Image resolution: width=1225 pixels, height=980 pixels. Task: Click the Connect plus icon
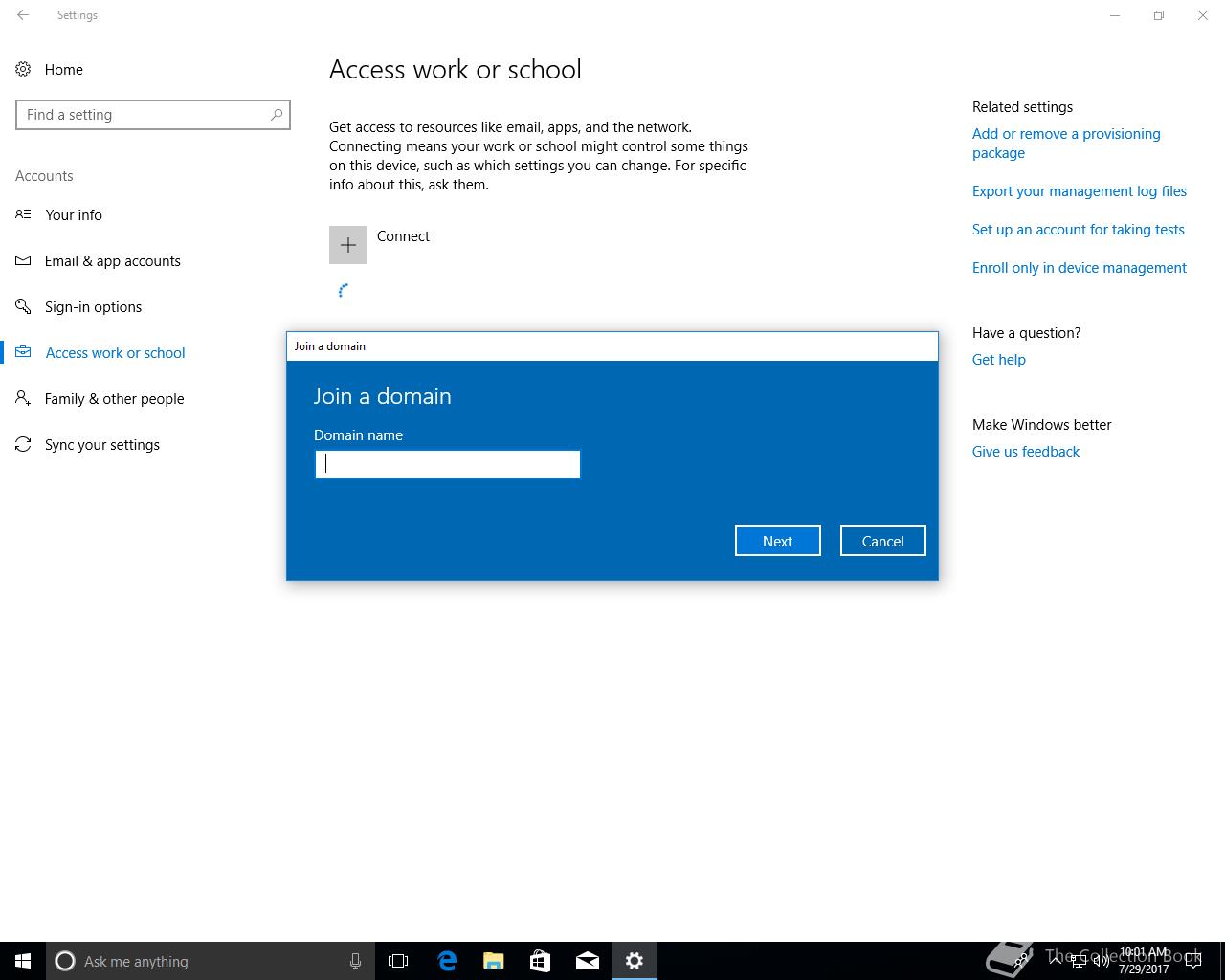[348, 245]
